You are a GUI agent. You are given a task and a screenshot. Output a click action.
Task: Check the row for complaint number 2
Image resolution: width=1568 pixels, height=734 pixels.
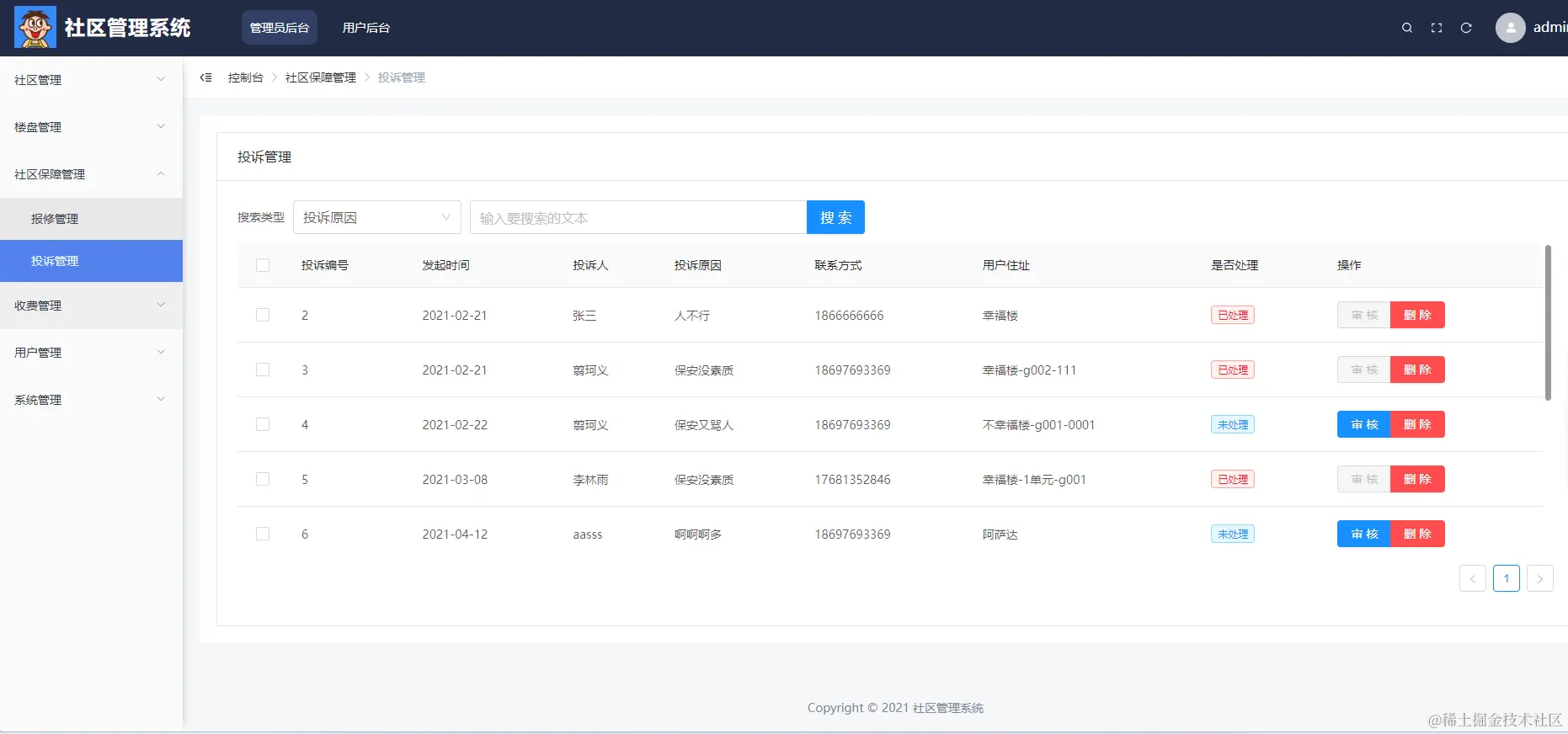pos(263,315)
